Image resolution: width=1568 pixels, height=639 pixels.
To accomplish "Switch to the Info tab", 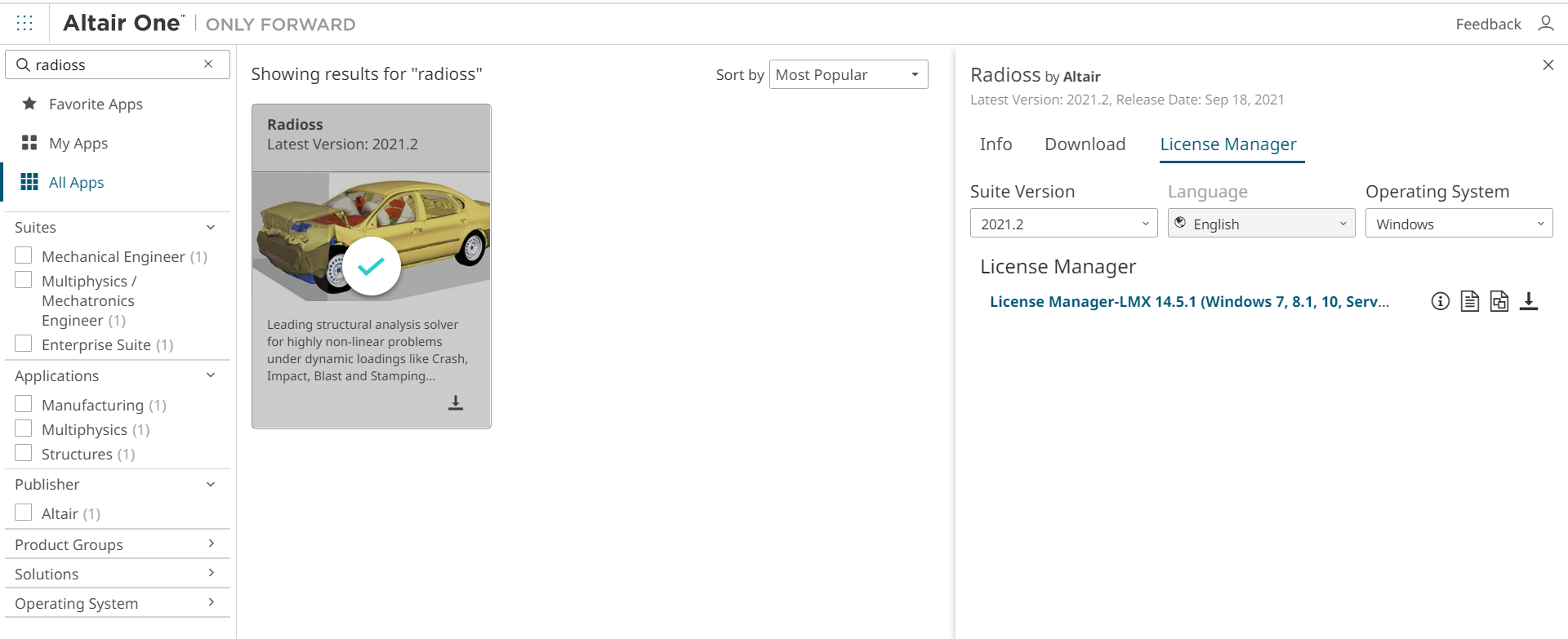I will click(996, 144).
